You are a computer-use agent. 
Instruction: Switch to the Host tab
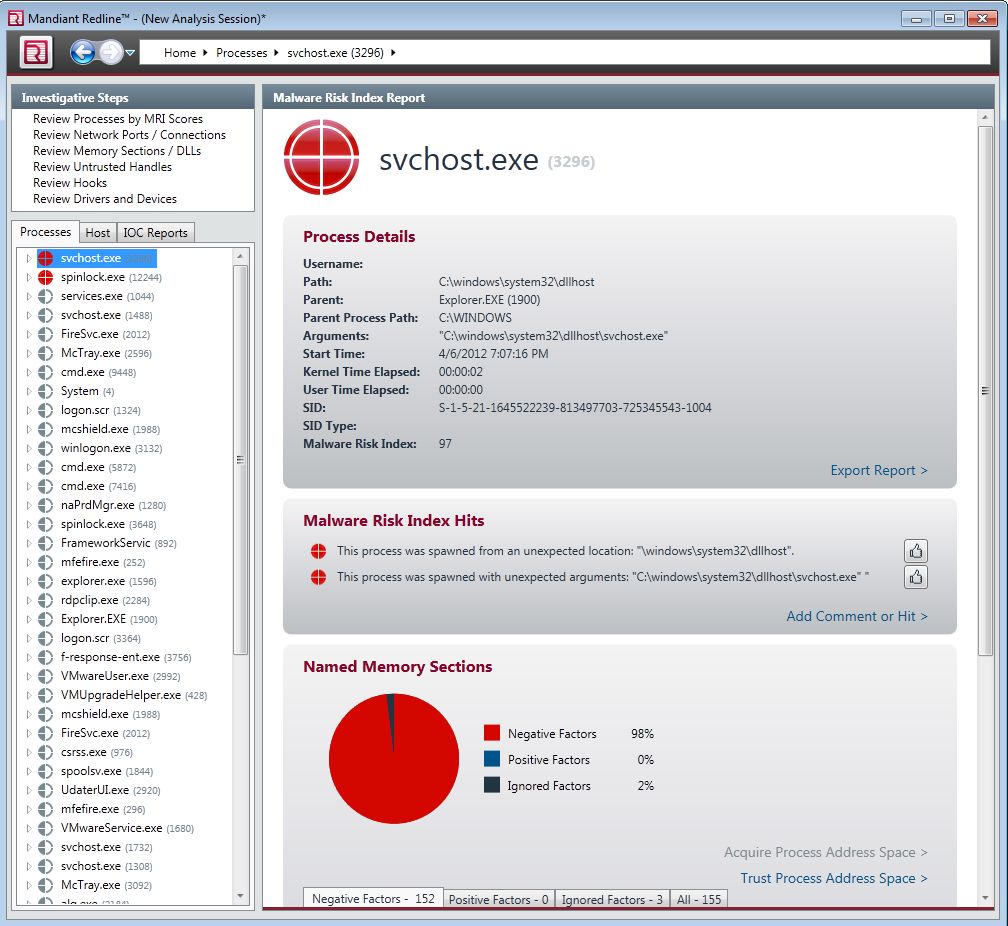pyautogui.click(x=98, y=233)
